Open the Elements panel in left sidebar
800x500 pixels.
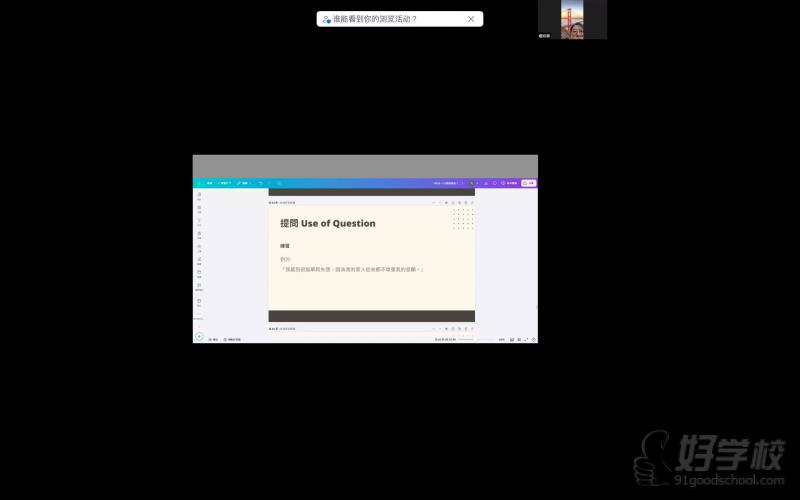pos(199,209)
